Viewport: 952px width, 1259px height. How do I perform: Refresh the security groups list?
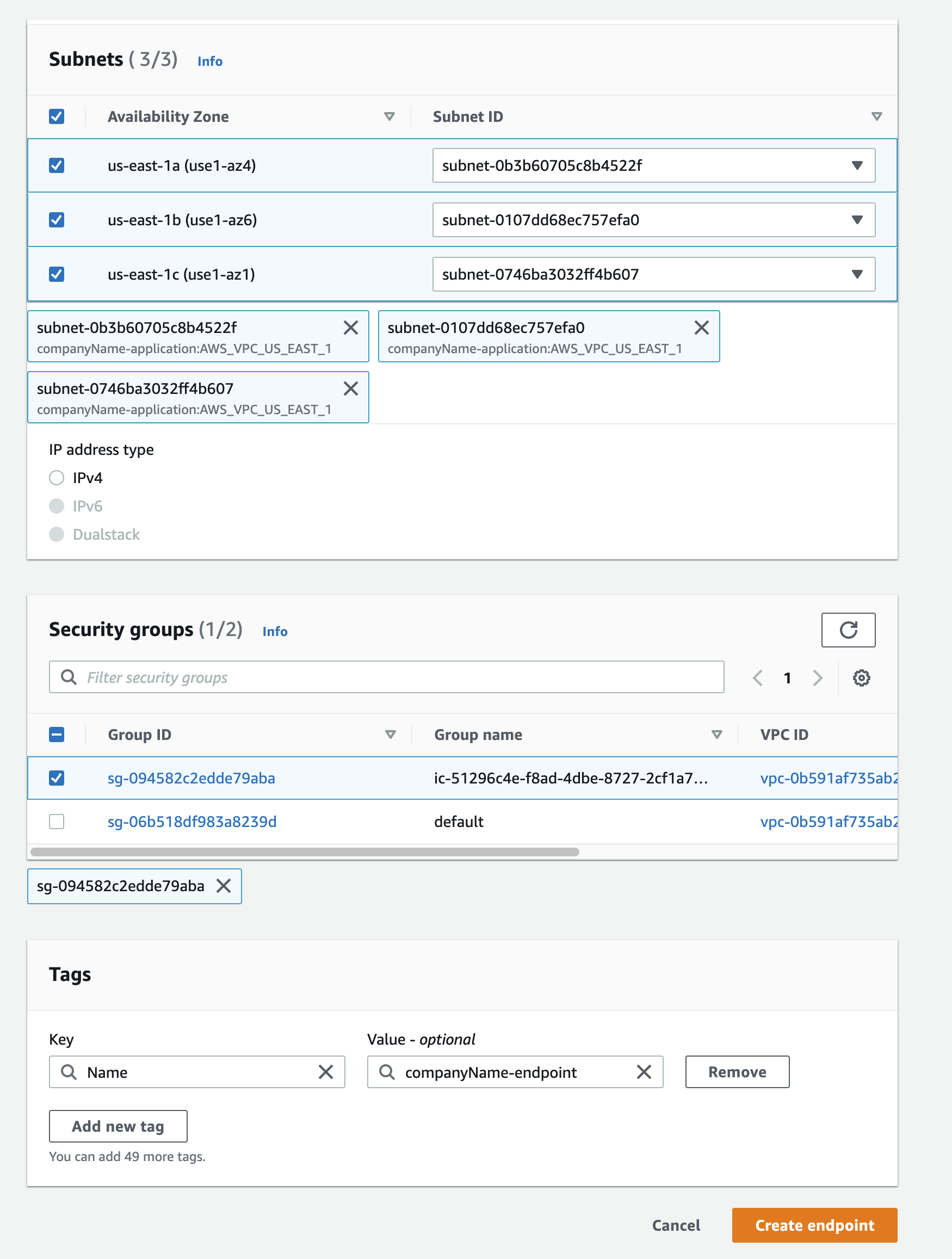848,629
